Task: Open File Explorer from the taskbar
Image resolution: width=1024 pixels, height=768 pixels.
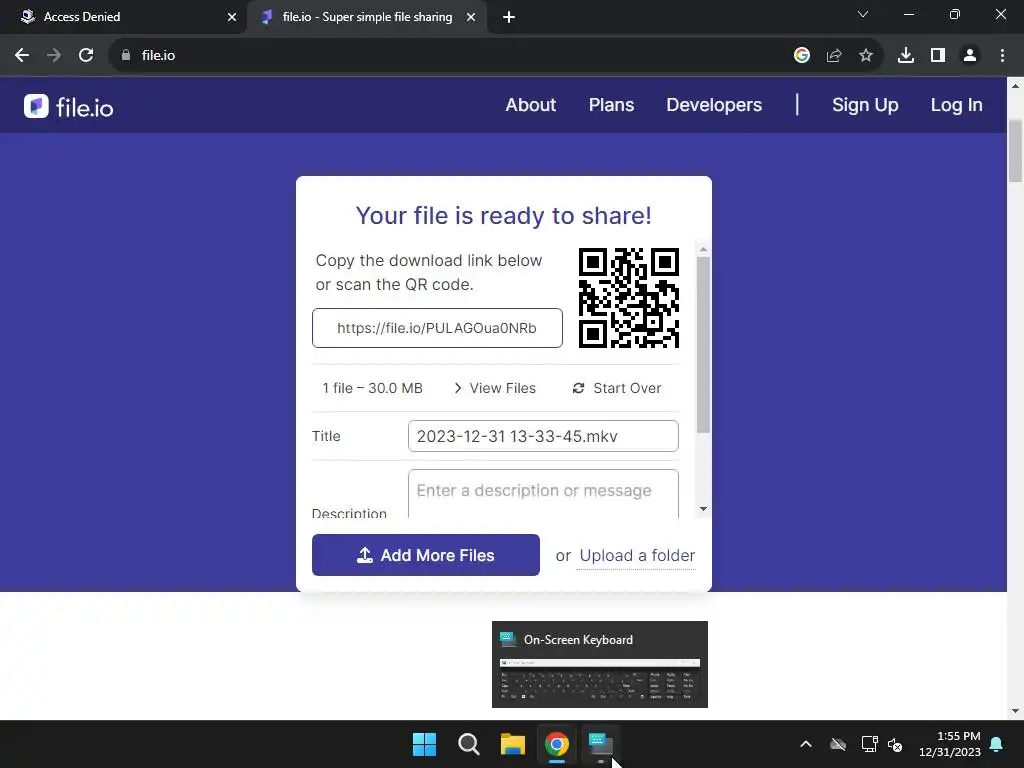Action: pyautogui.click(x=513, y=744)
